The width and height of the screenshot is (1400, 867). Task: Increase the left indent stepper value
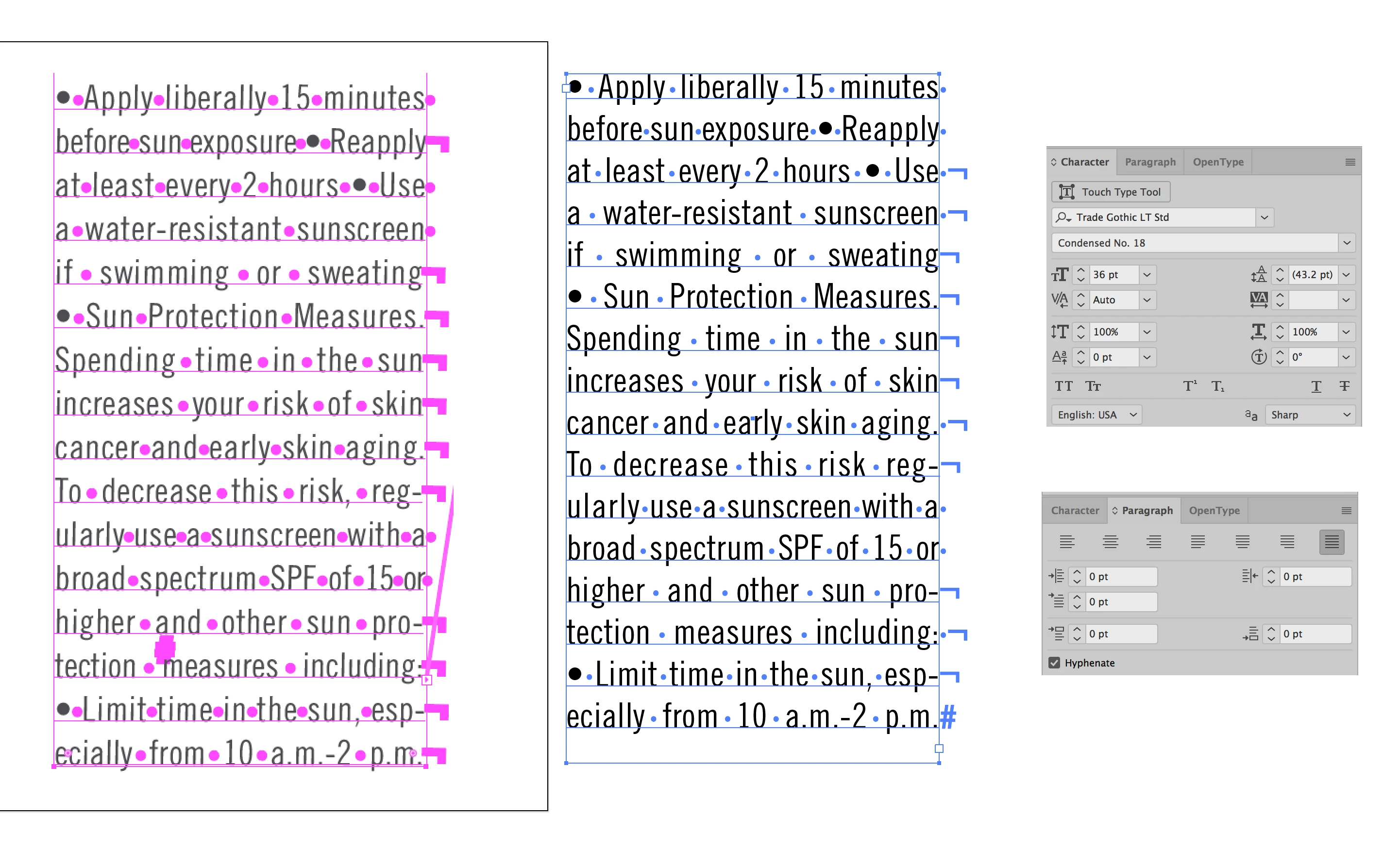(1077, 572)
